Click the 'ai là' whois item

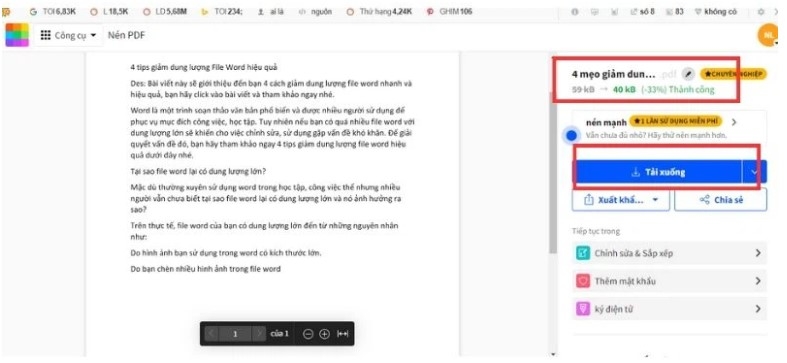coord(270,12)
